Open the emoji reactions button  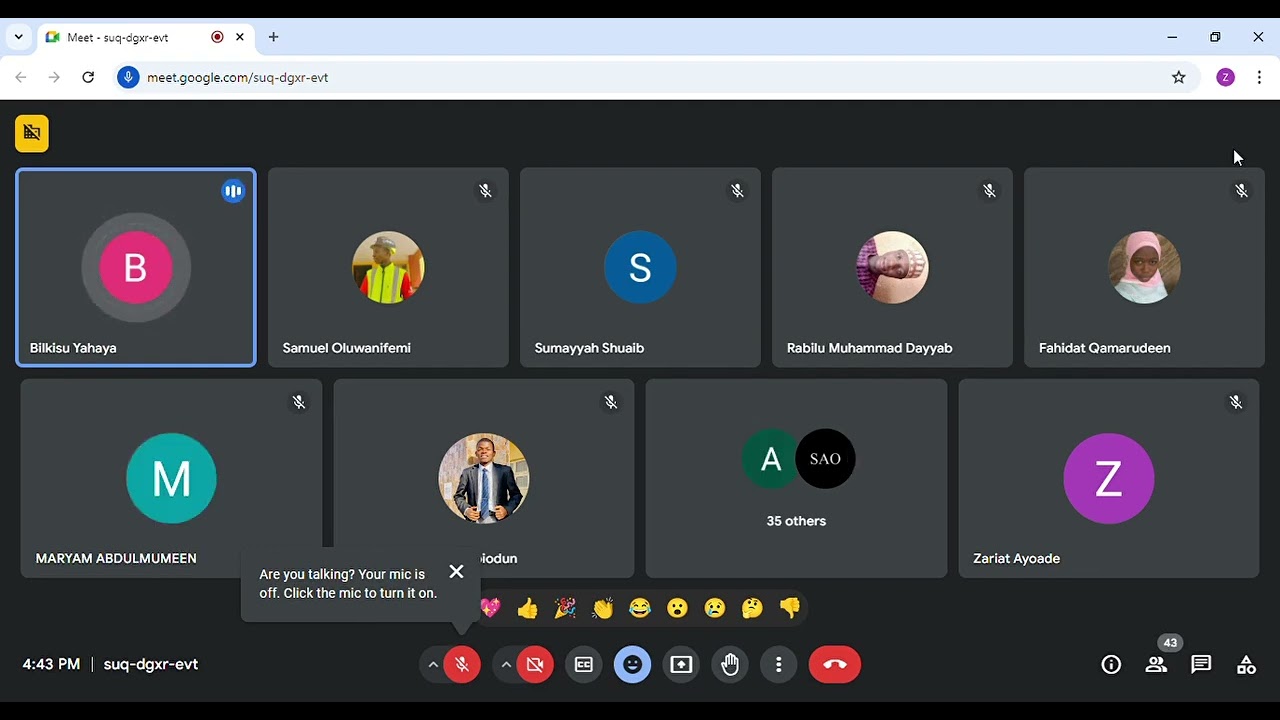pyautogui.click(x=632, y=664)
